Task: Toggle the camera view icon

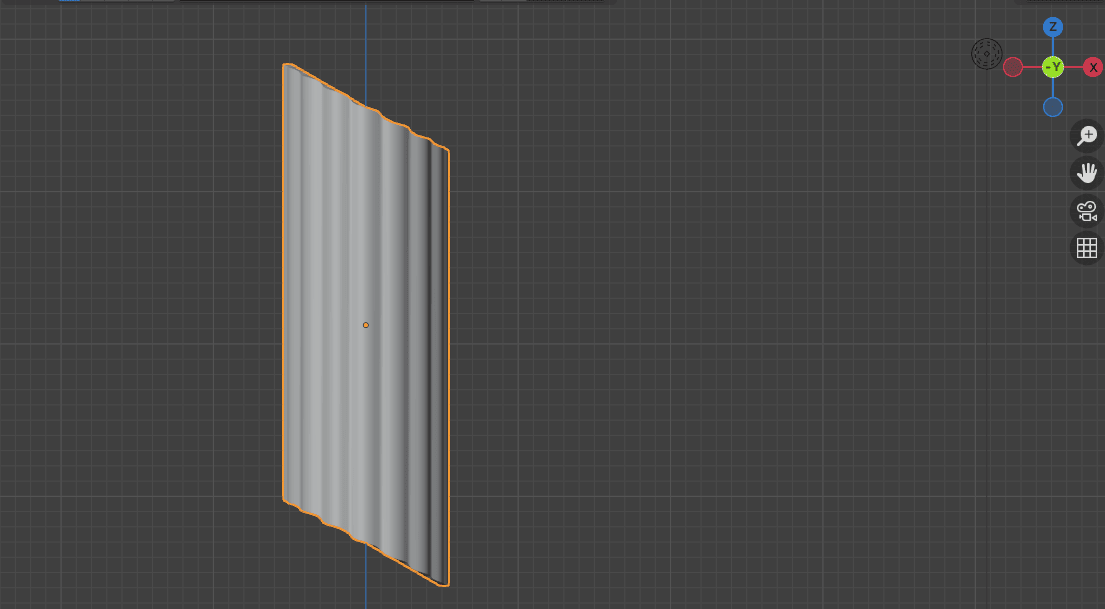Action: click(1086, 211)
